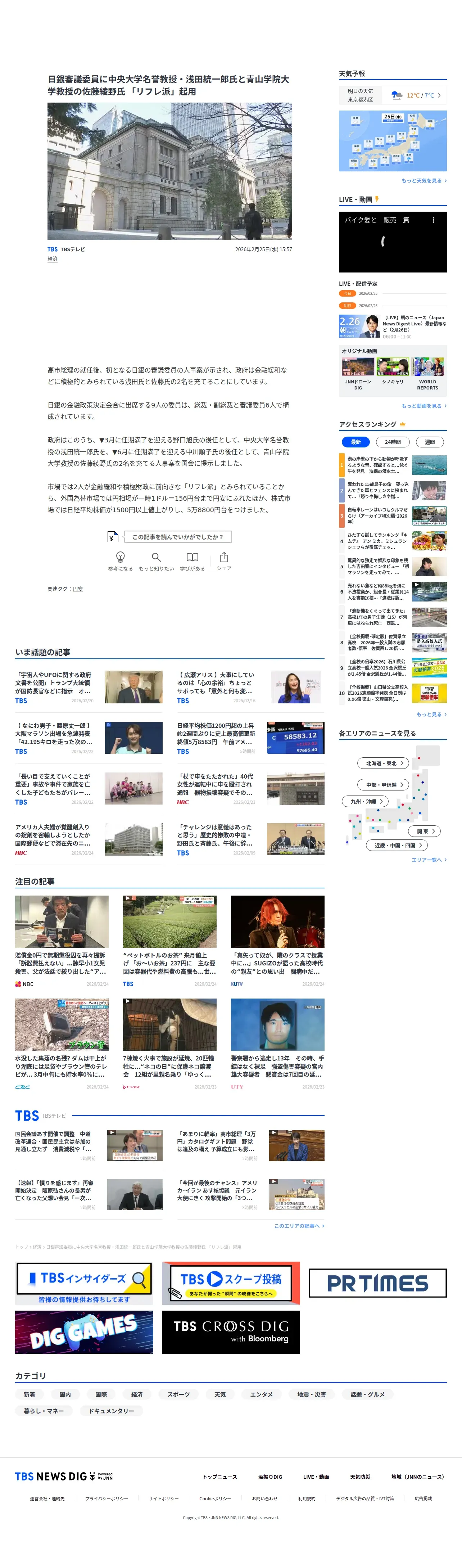462x1568 pixels.
Task: Open the TBS article about 高市総理 カタログギフト問題
Action: click(251, 1145)
